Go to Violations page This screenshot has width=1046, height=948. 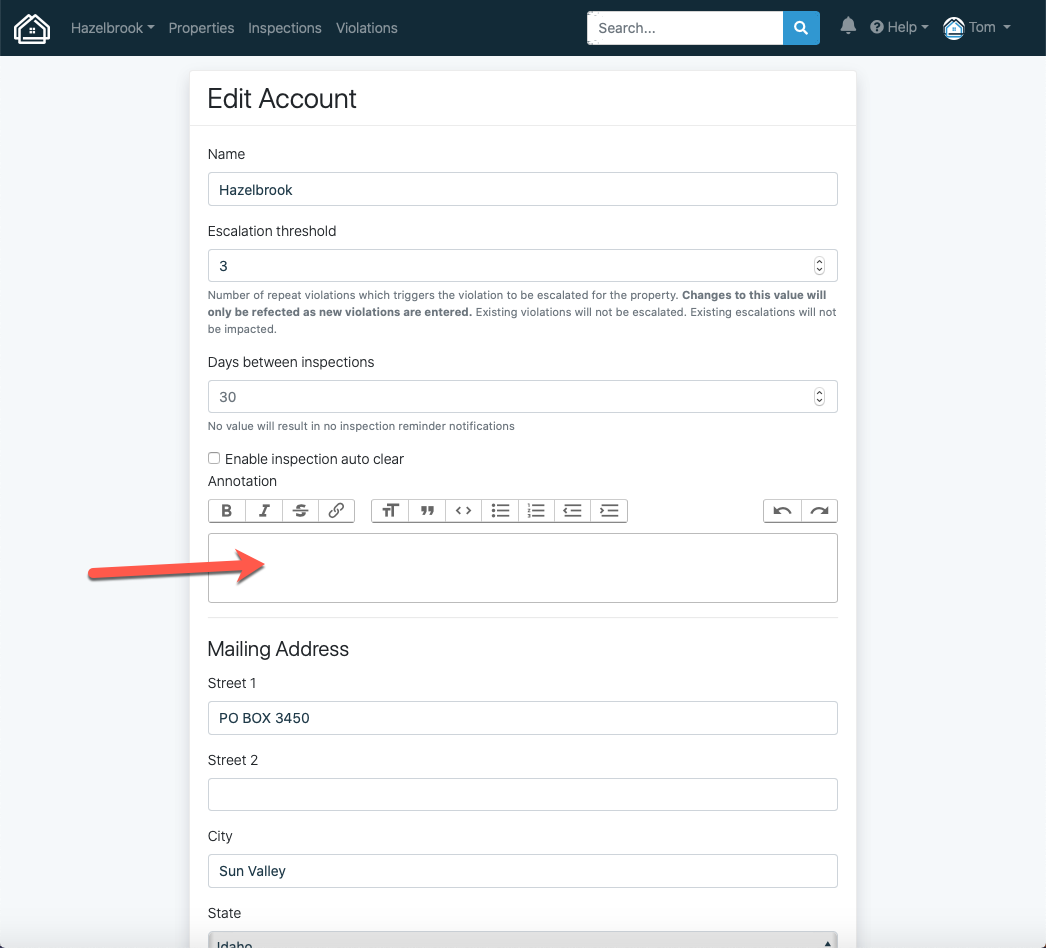[367, 28]
